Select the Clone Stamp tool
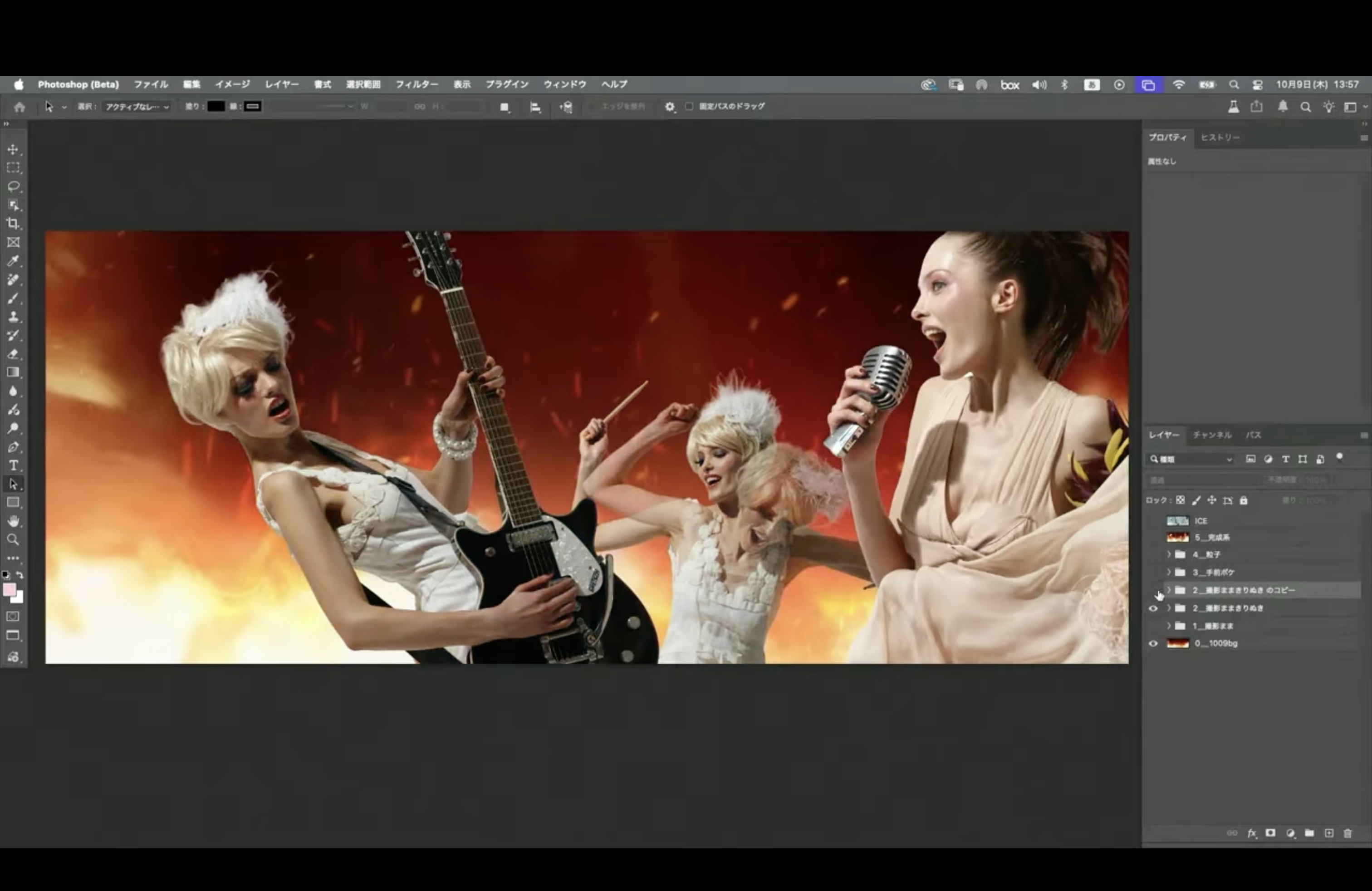Image resolution: width=1372 pixels, height=891 pixels. pos(13,317)
